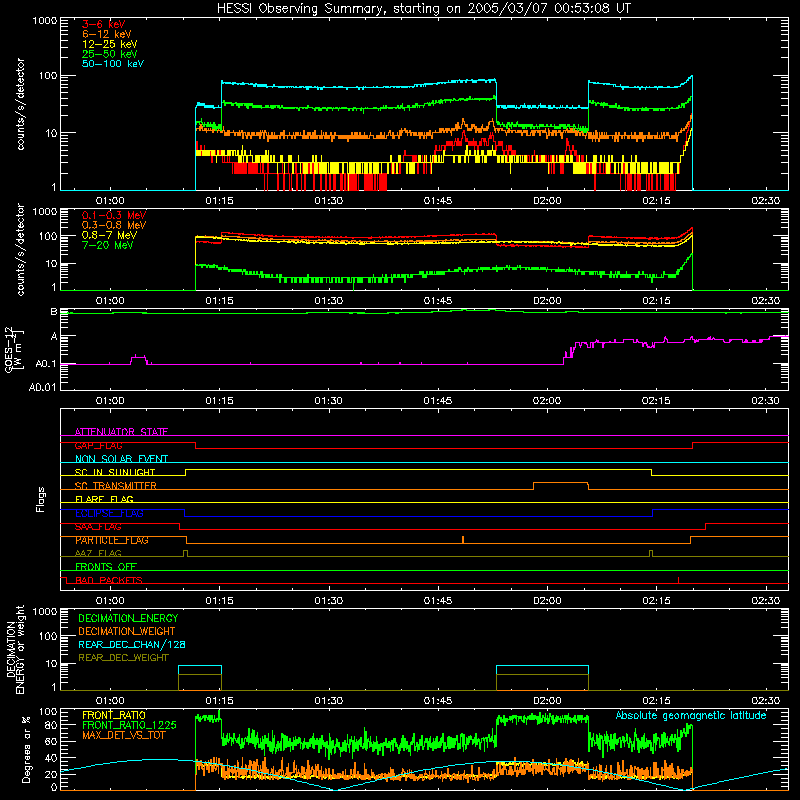This screenshot has height=800, width=800.
Task: Select the green 25-50 keV legend label
Action: point(110,54)
